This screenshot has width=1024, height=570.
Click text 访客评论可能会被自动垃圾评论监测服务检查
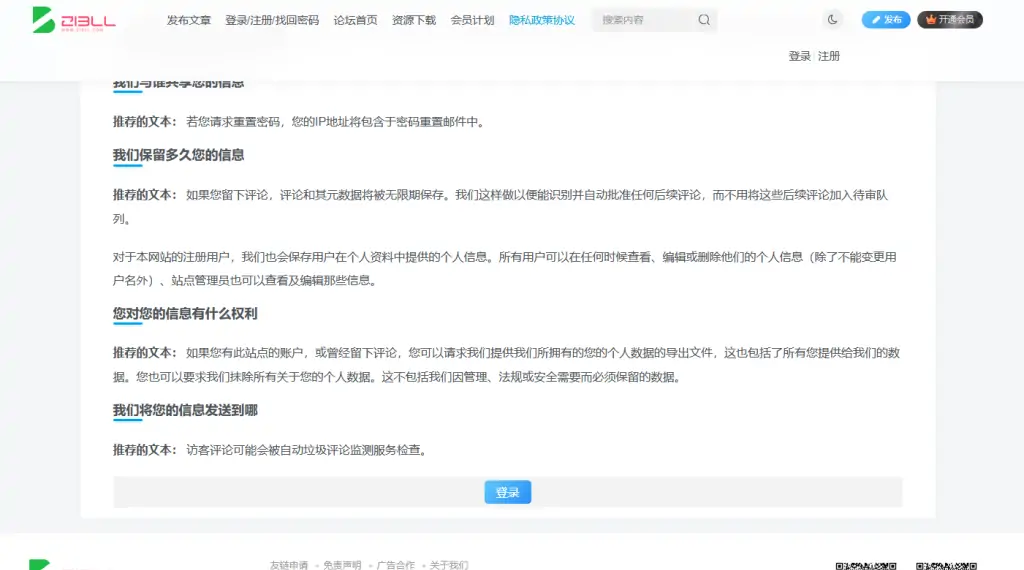304,450
